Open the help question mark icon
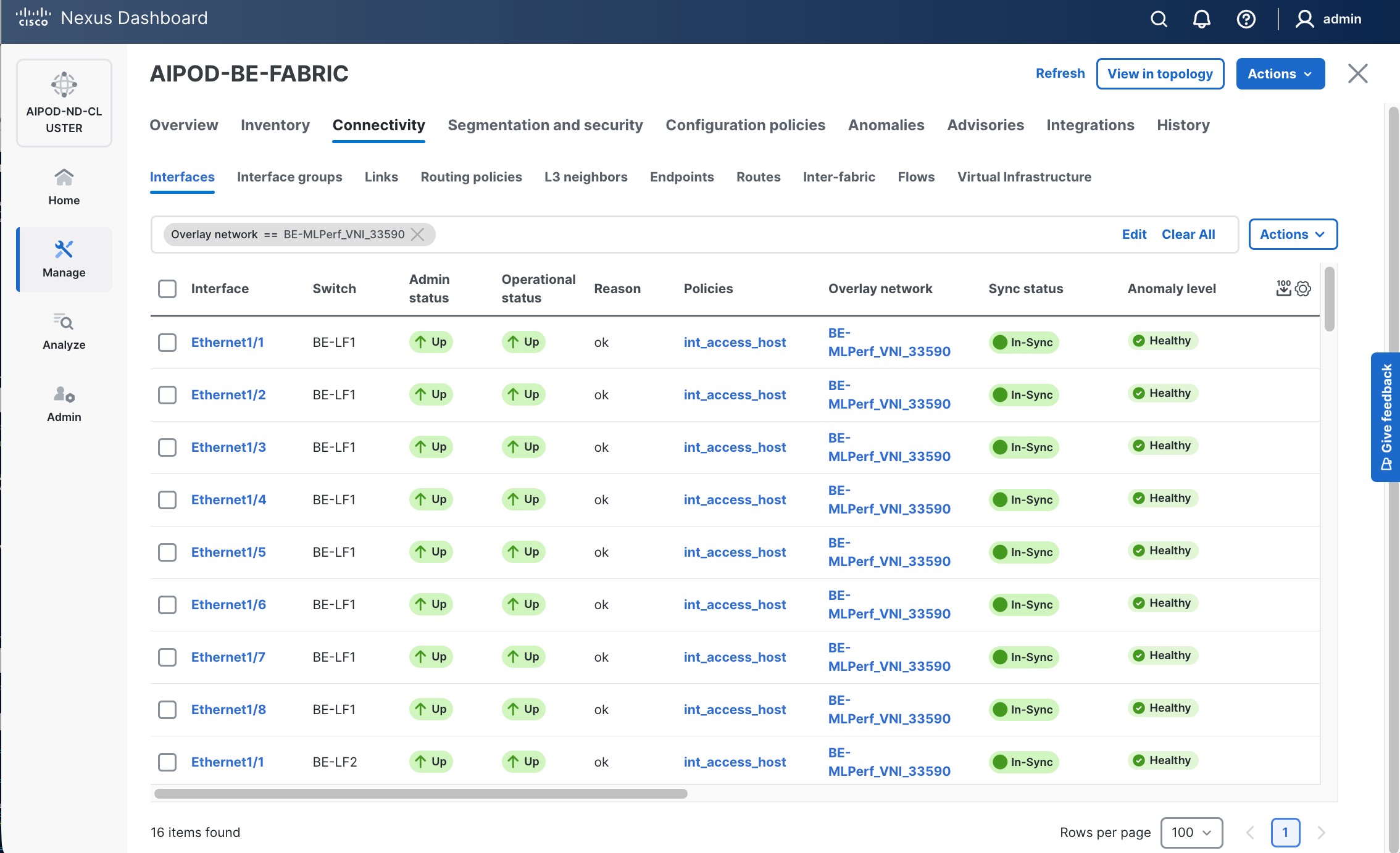This screenshot has width=1400, height=853. (x=1246, y=19)
